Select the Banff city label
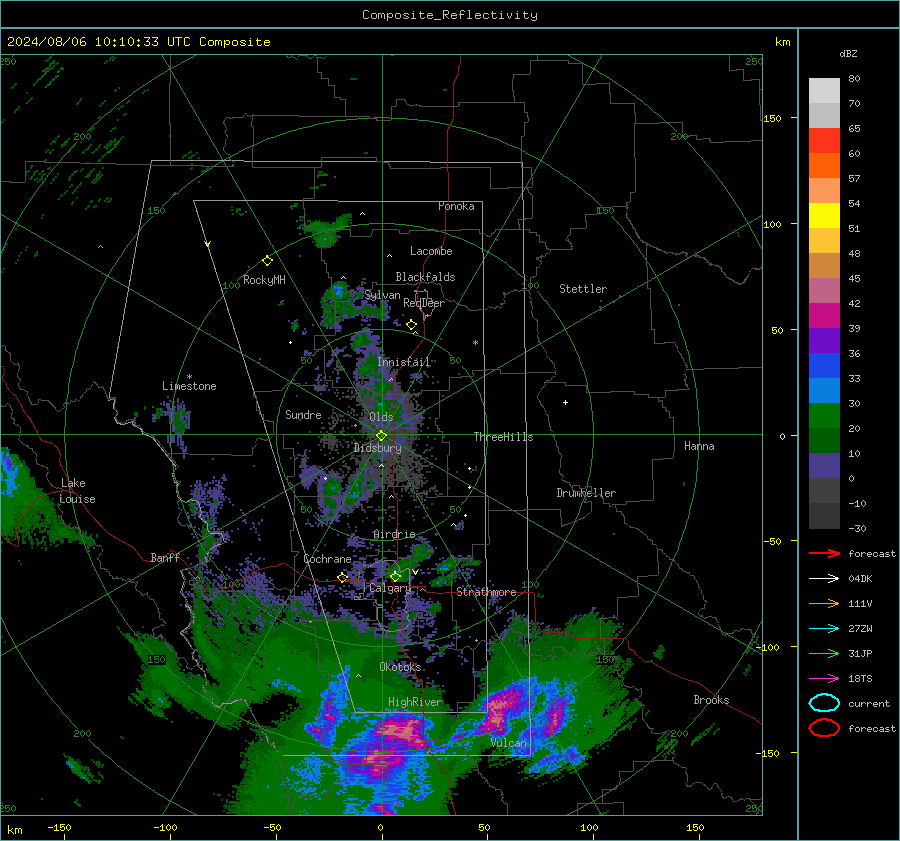 (165, 557)
